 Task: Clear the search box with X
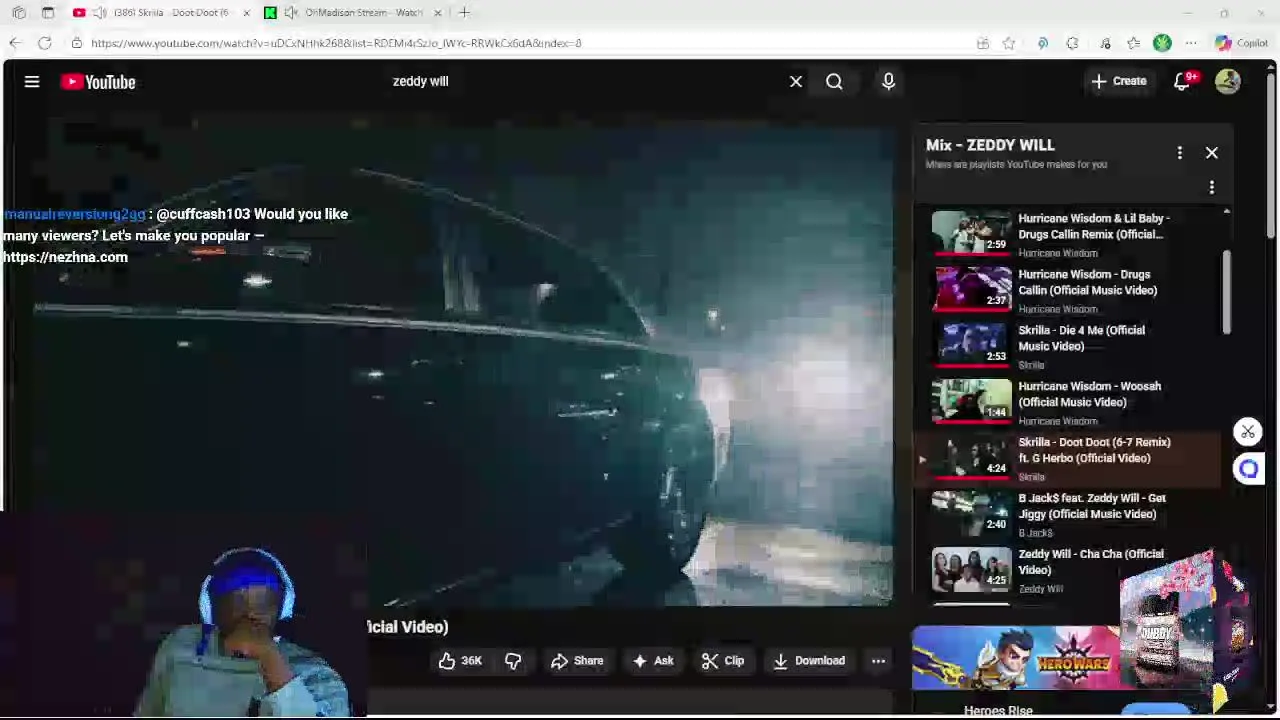(x=796, y=82)
